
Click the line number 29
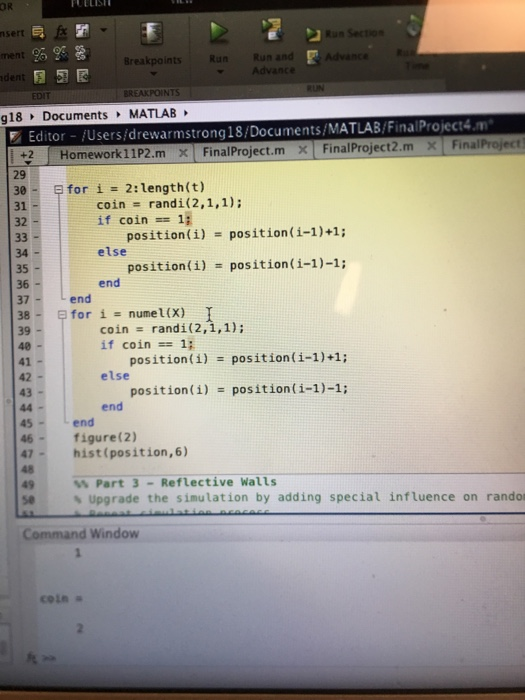tap(20, 175)
